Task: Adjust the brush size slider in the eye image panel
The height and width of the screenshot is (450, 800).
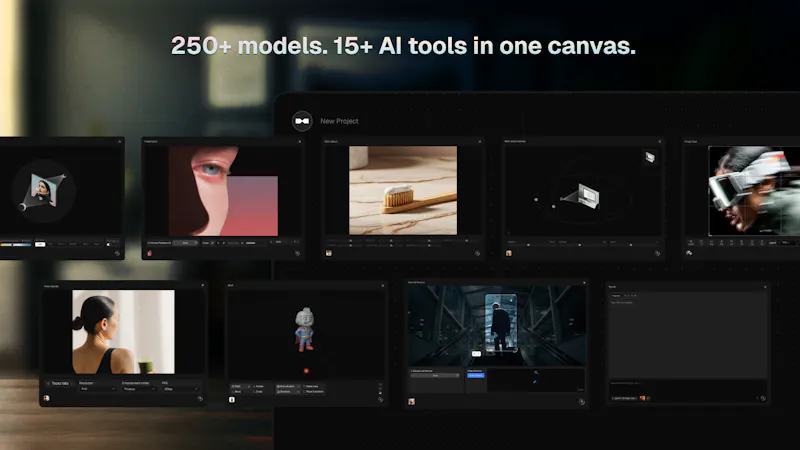Action: [x=249, y=243]
